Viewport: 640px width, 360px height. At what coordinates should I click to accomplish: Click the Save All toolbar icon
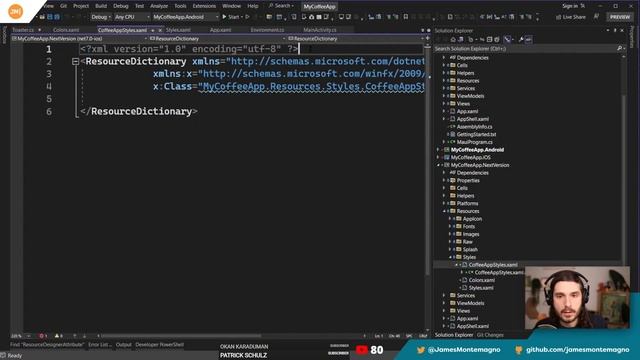[57, 17]
